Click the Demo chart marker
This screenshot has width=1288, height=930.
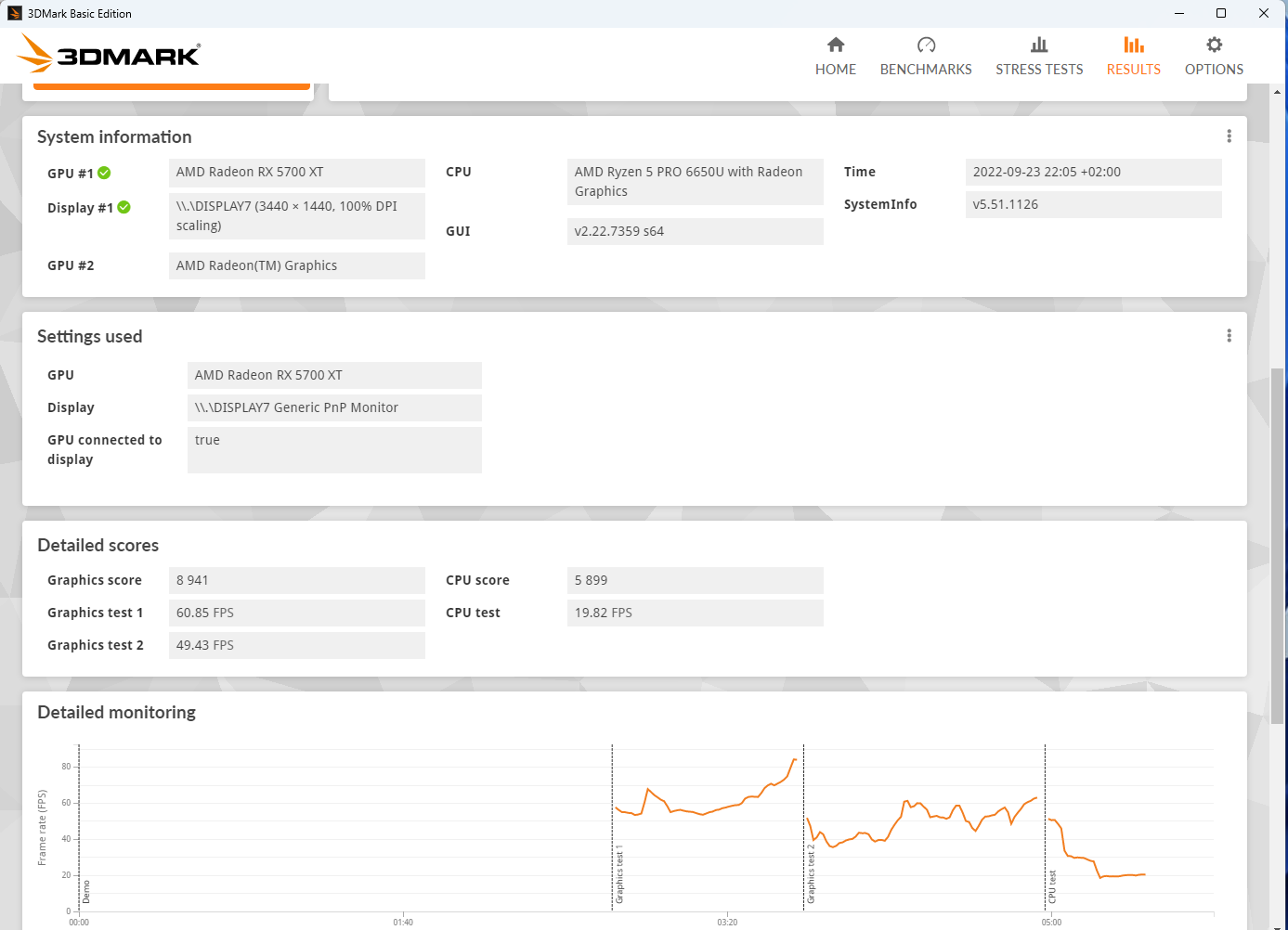[x=86, y=892]
